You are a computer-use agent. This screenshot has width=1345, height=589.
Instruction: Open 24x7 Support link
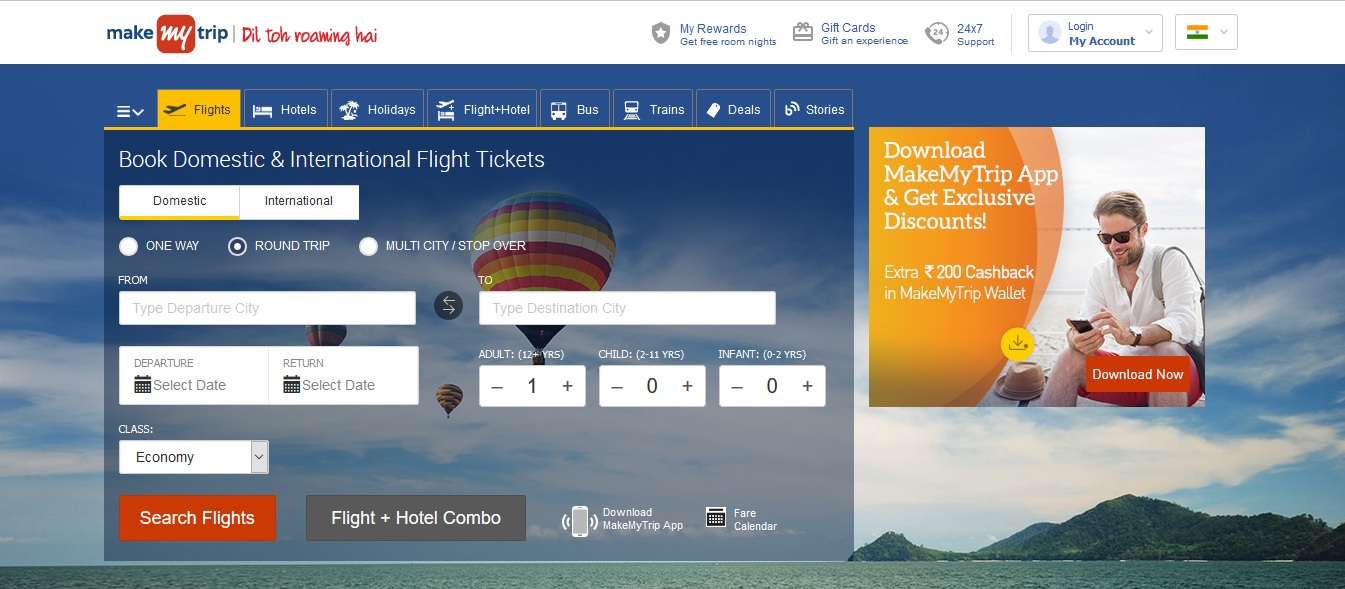975,35
